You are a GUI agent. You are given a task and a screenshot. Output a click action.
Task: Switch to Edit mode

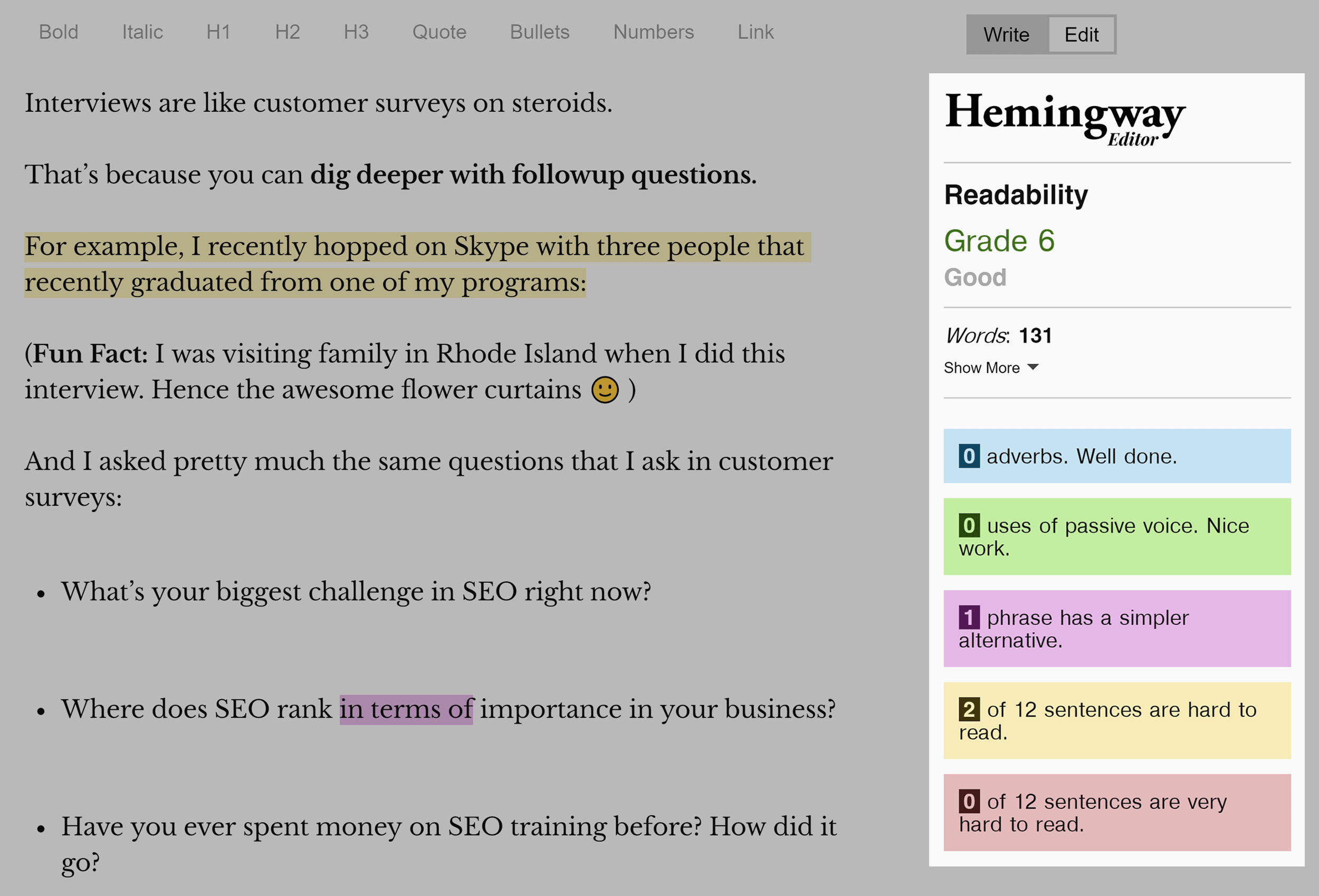point(1082,35)
